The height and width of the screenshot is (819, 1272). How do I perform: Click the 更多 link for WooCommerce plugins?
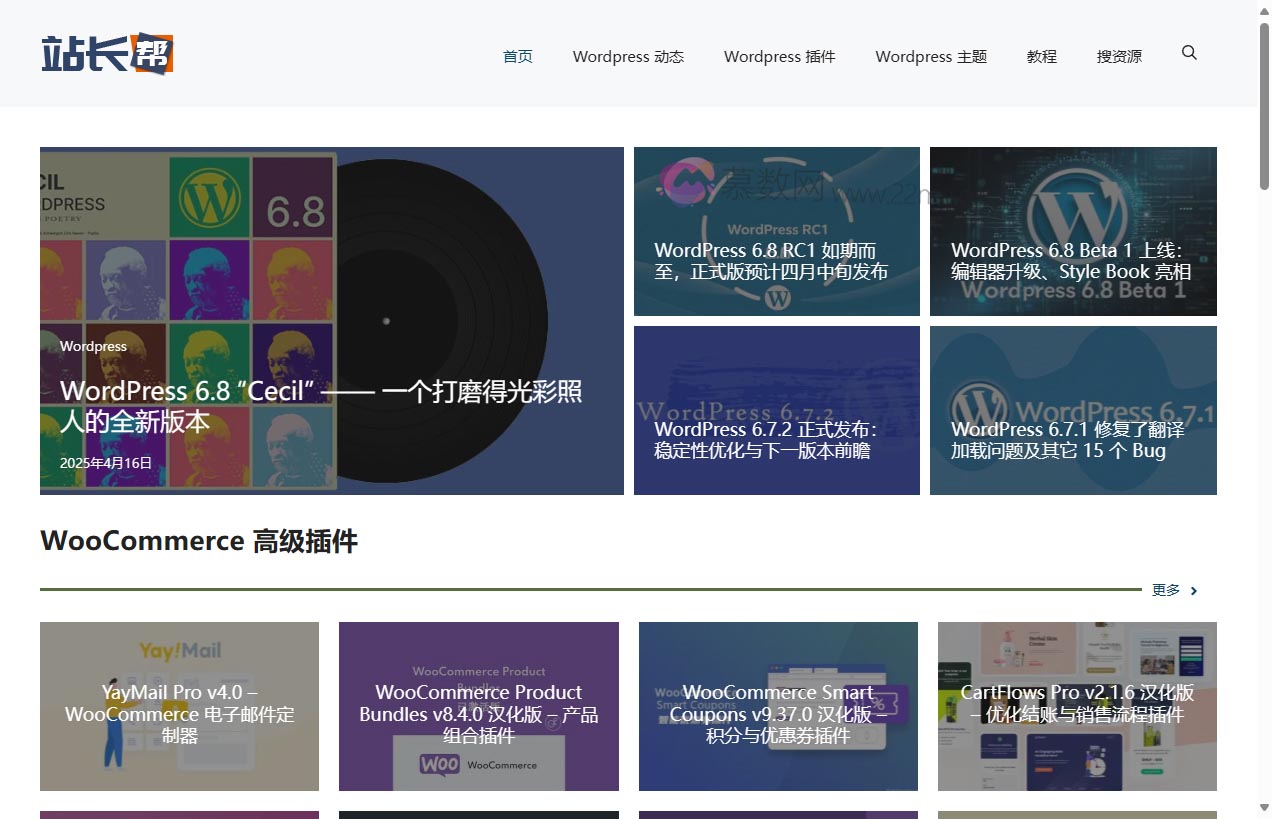[x=1166, y=591]
